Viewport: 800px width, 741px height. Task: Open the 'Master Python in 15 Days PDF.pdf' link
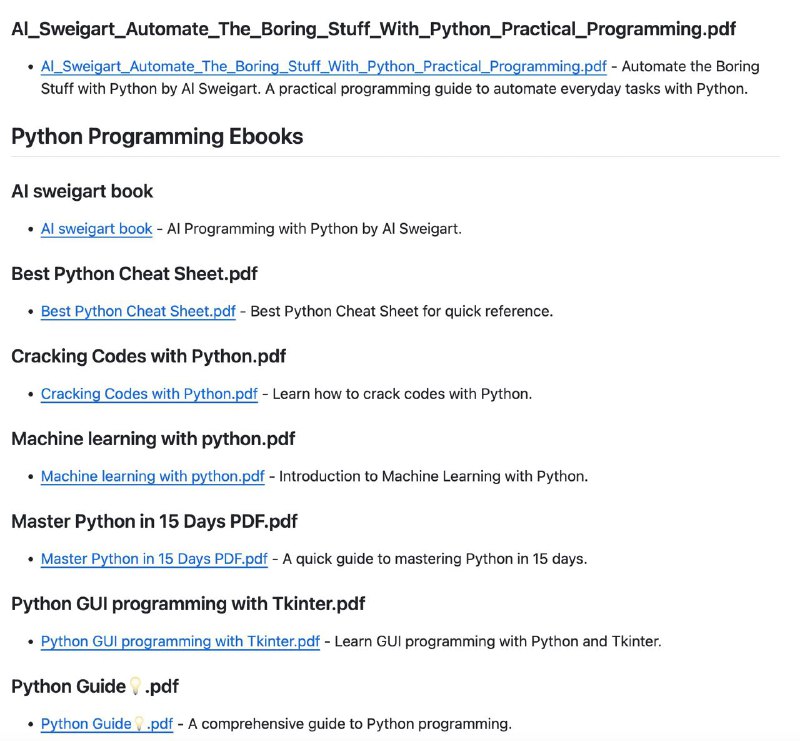tap(154, 559)
